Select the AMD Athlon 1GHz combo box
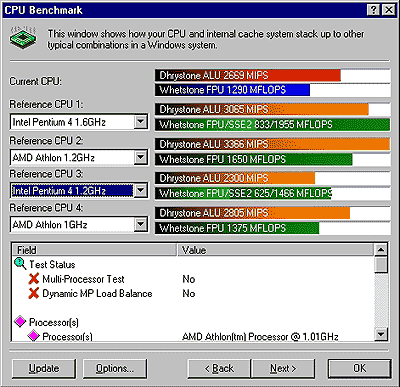The width and height of the screenshot is (400, 387). [79, 224]
